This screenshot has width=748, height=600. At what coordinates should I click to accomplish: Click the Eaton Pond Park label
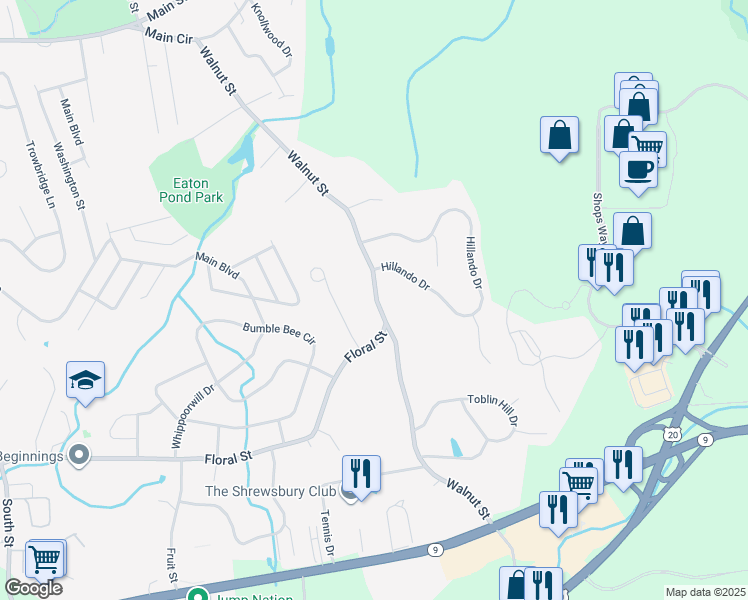point(191,190)
